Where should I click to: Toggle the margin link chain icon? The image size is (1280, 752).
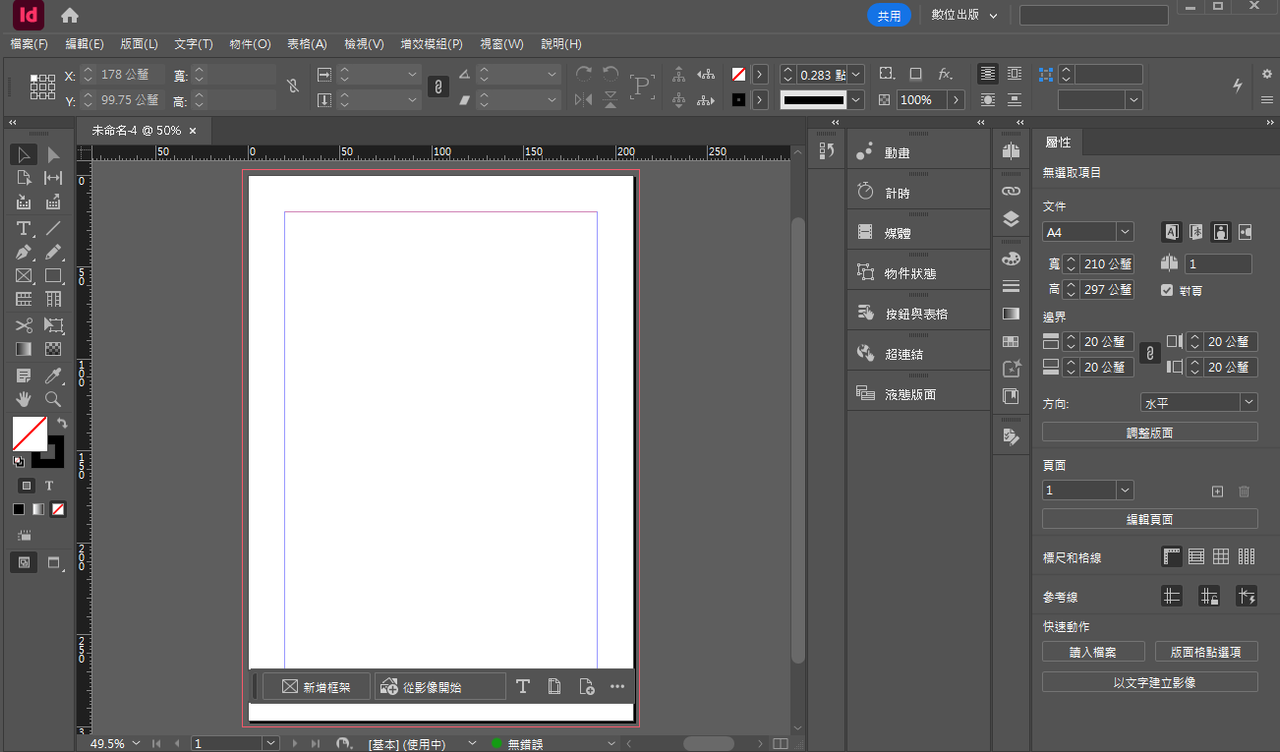pyautogui.click(x=1150, y=354)
